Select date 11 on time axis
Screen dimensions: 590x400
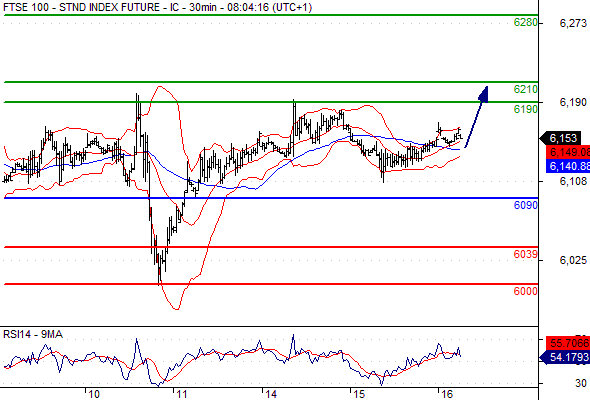pyautogui.click(x=182, y=394)
